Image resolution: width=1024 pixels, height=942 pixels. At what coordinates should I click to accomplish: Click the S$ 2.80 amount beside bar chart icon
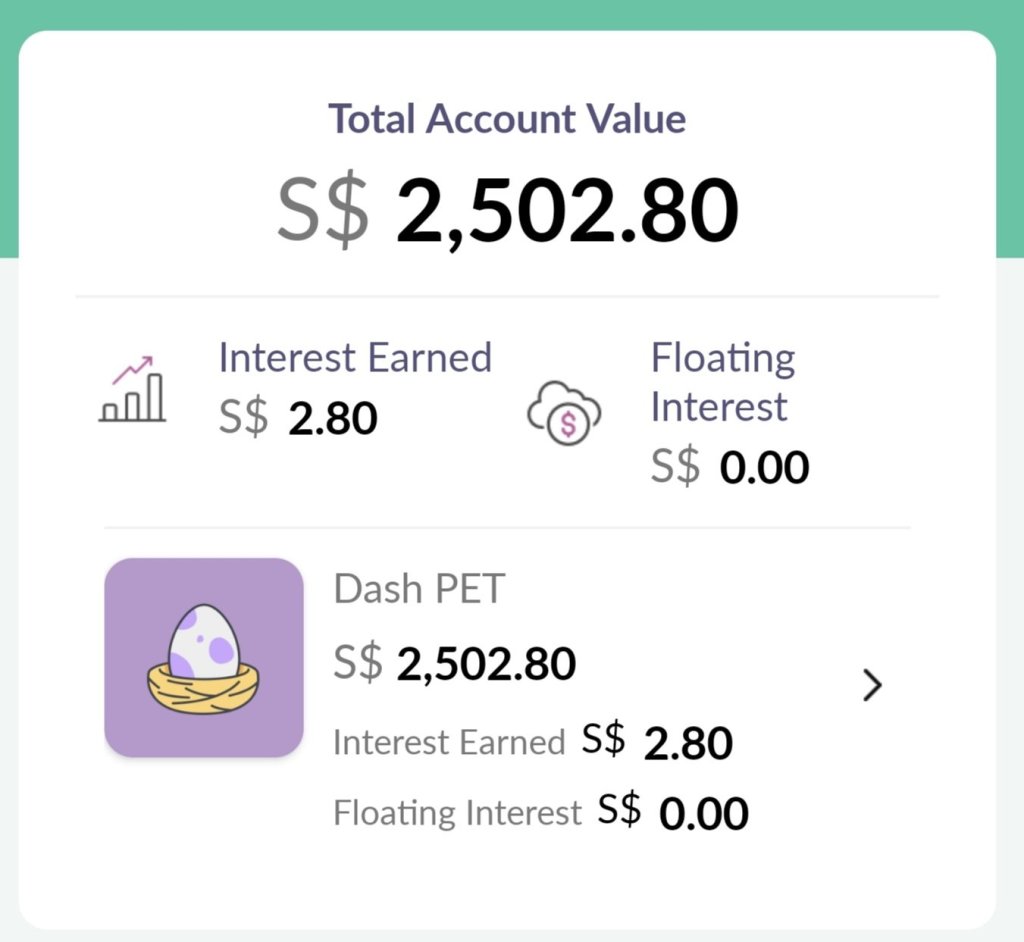point(298,419)
